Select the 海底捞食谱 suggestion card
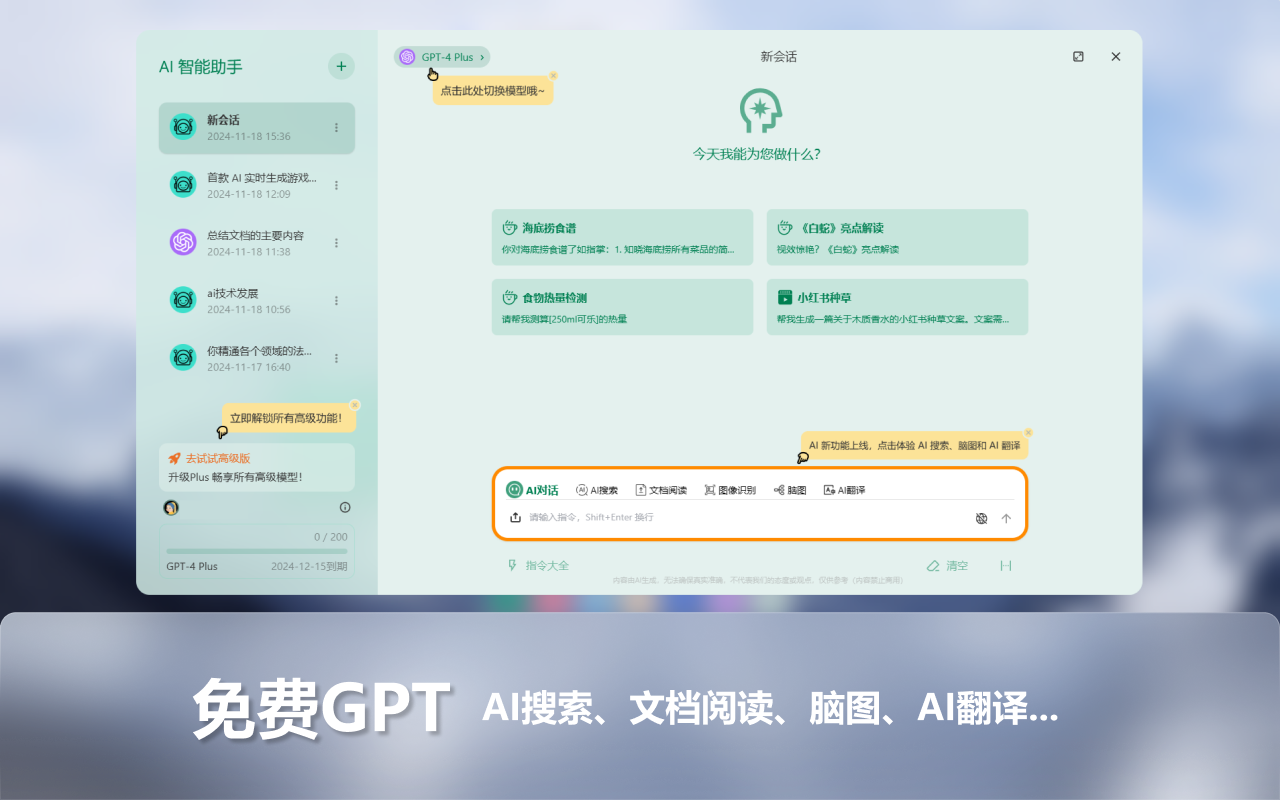This screenshot has height=800, width=1280. pyautogui.click(x=622, y=237)
